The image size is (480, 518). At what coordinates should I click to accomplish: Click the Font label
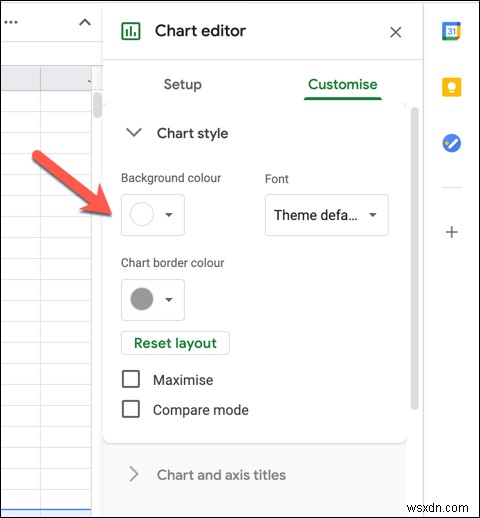tap(277, 179)
